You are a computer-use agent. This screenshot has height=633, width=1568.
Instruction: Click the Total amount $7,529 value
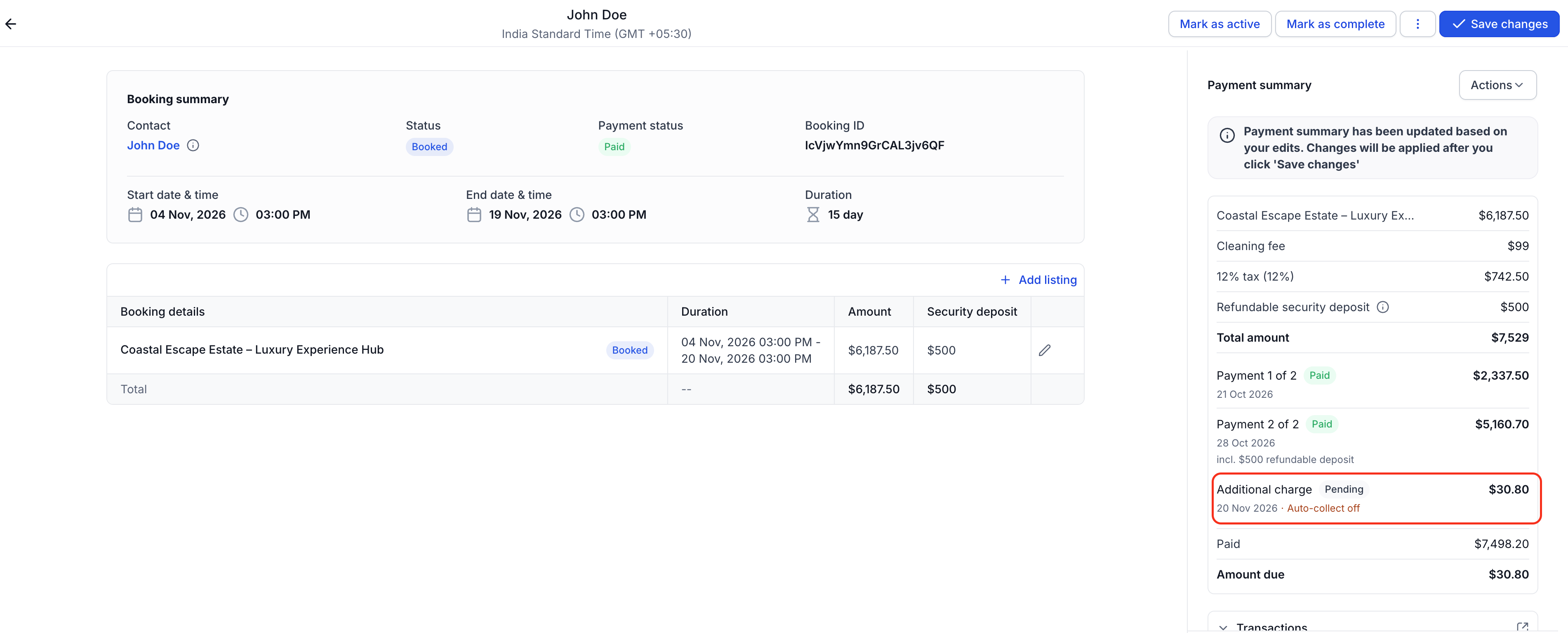pyautogui.click(x=1509, y=338)
